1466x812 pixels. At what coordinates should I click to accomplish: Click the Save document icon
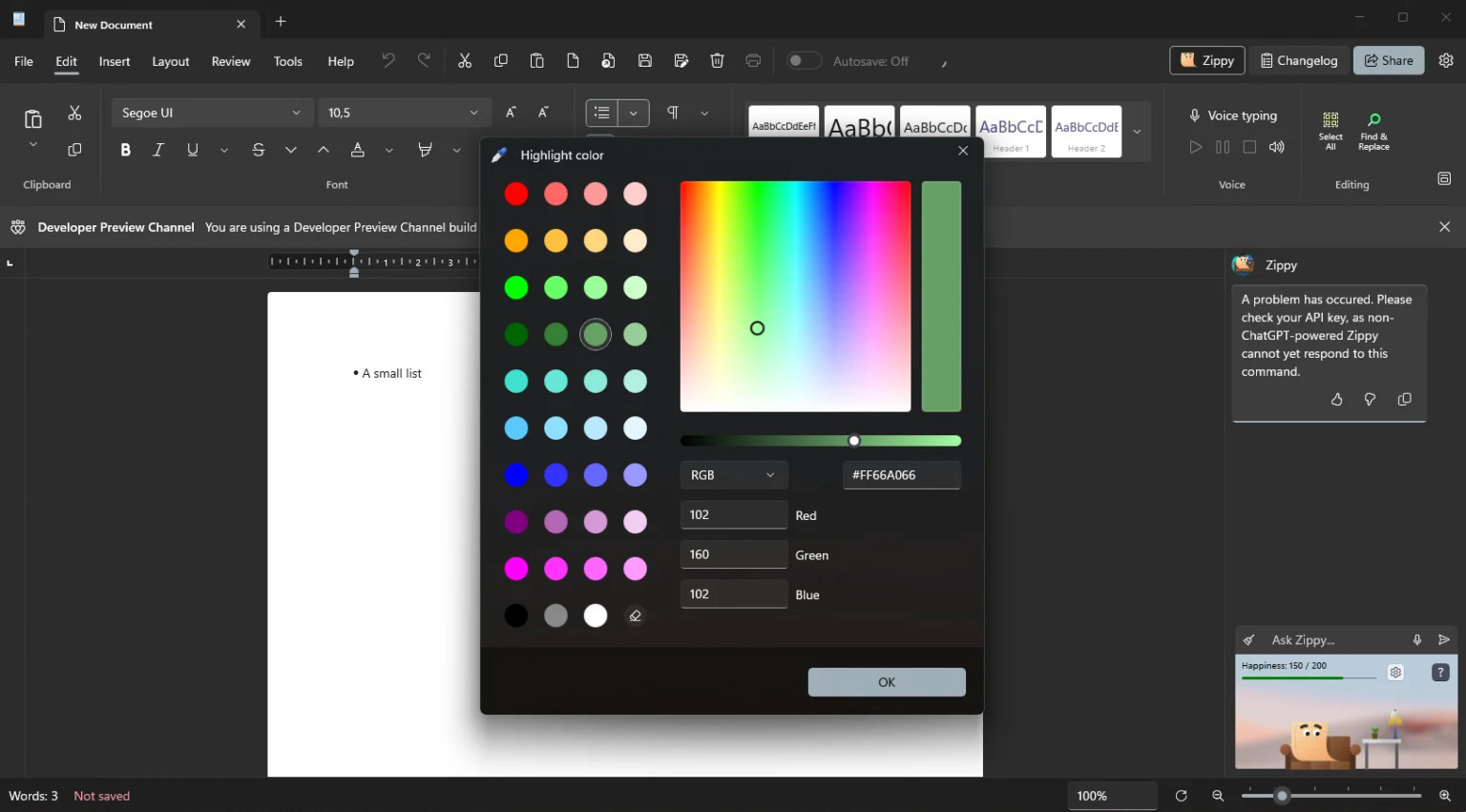point(644,60)
